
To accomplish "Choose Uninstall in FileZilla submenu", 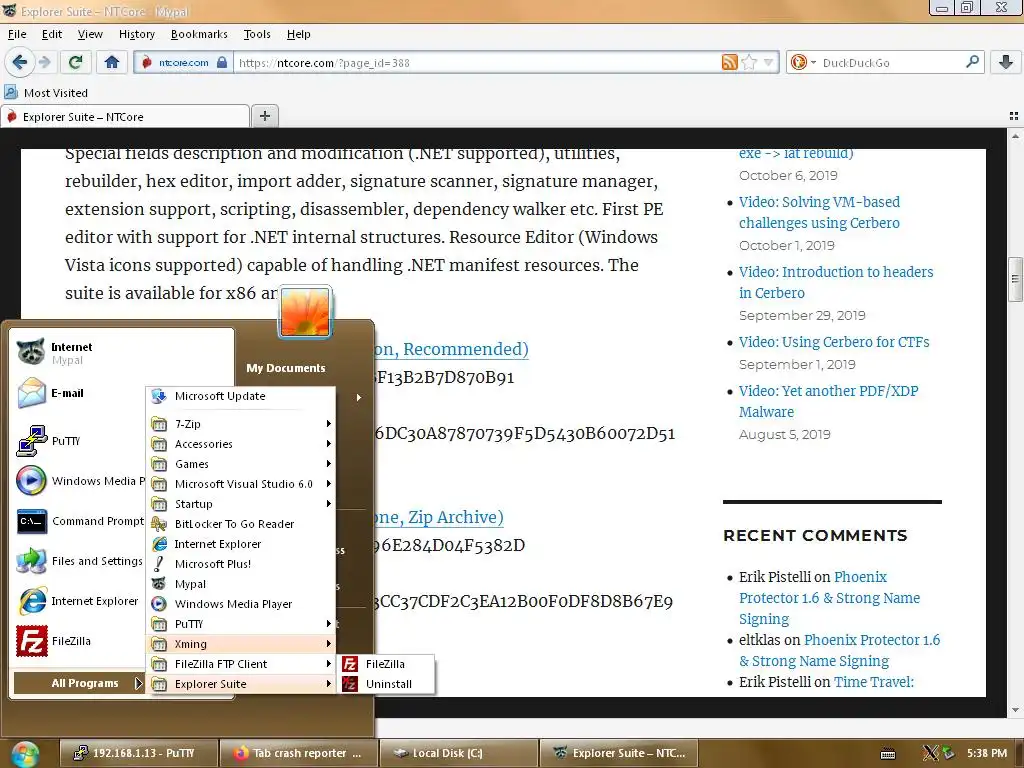I will tap(385, 684).
